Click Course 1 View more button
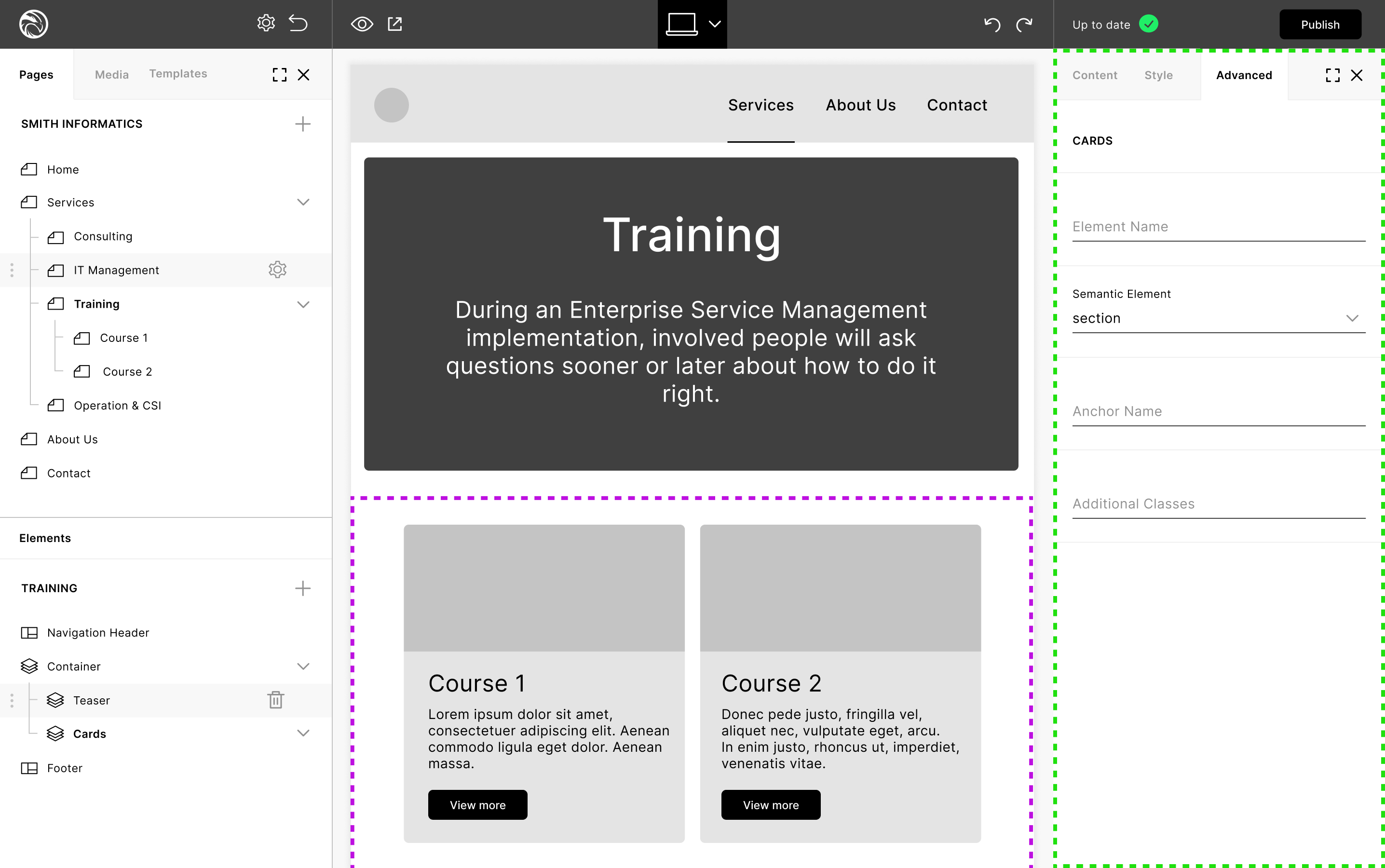The height and width of the screenshot is (868, 1385). point(477,805)
